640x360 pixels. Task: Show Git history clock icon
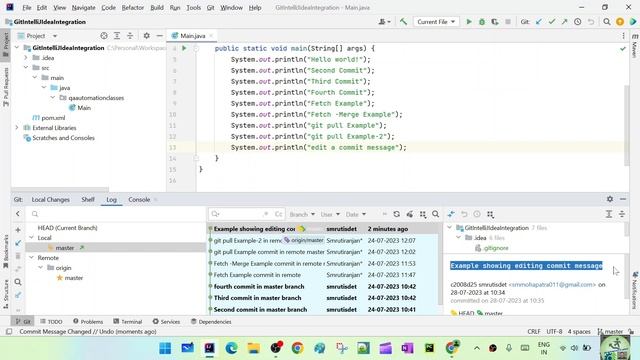tap(578, 22)
